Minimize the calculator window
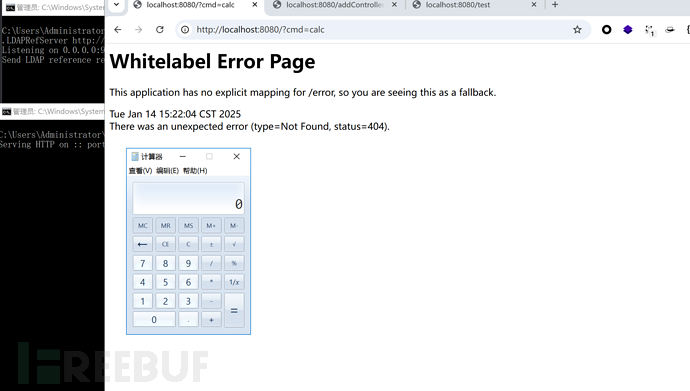 coord(183,157)
